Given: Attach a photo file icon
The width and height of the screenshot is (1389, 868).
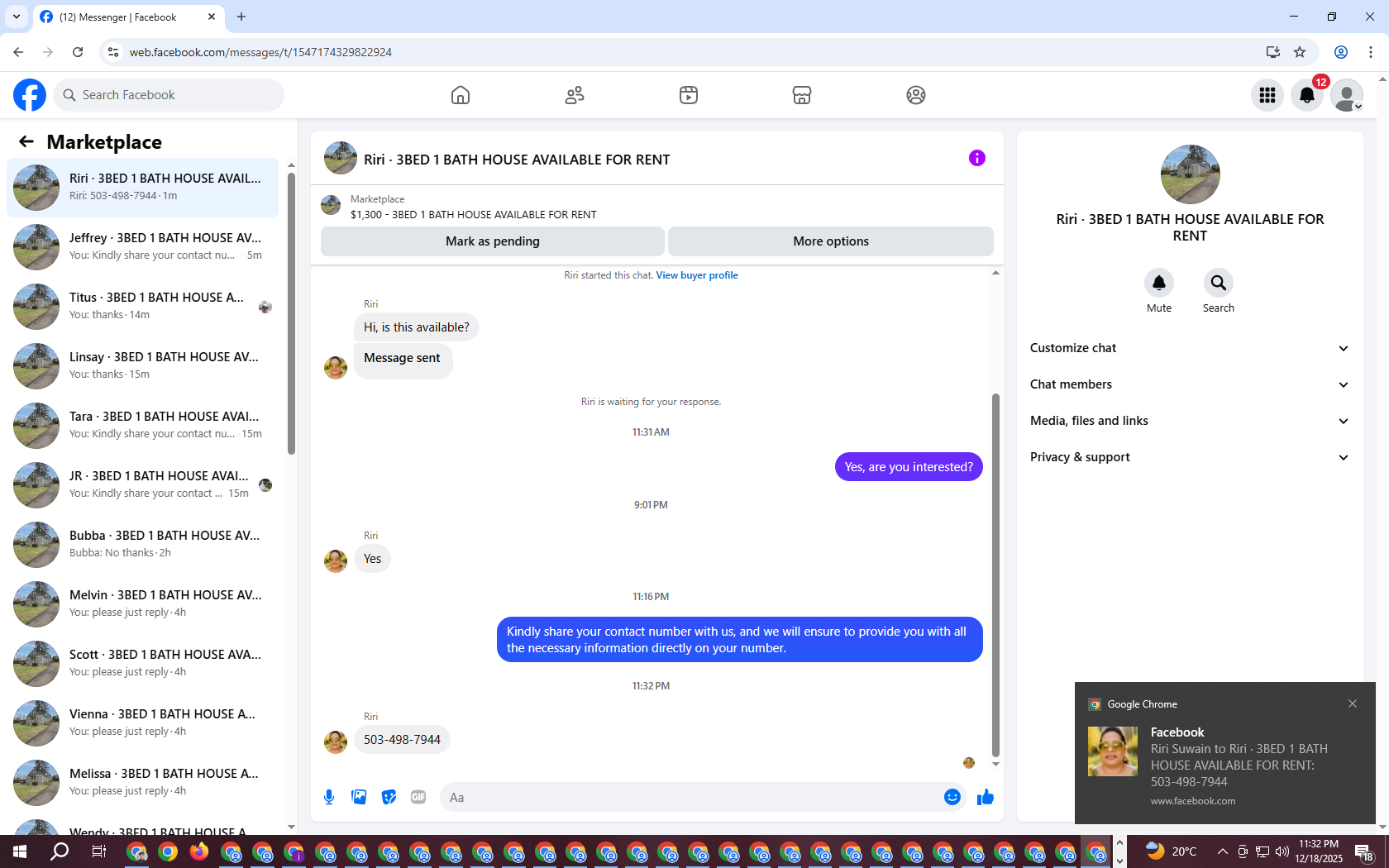Looking at the screenshot, I should pos(359,797).
